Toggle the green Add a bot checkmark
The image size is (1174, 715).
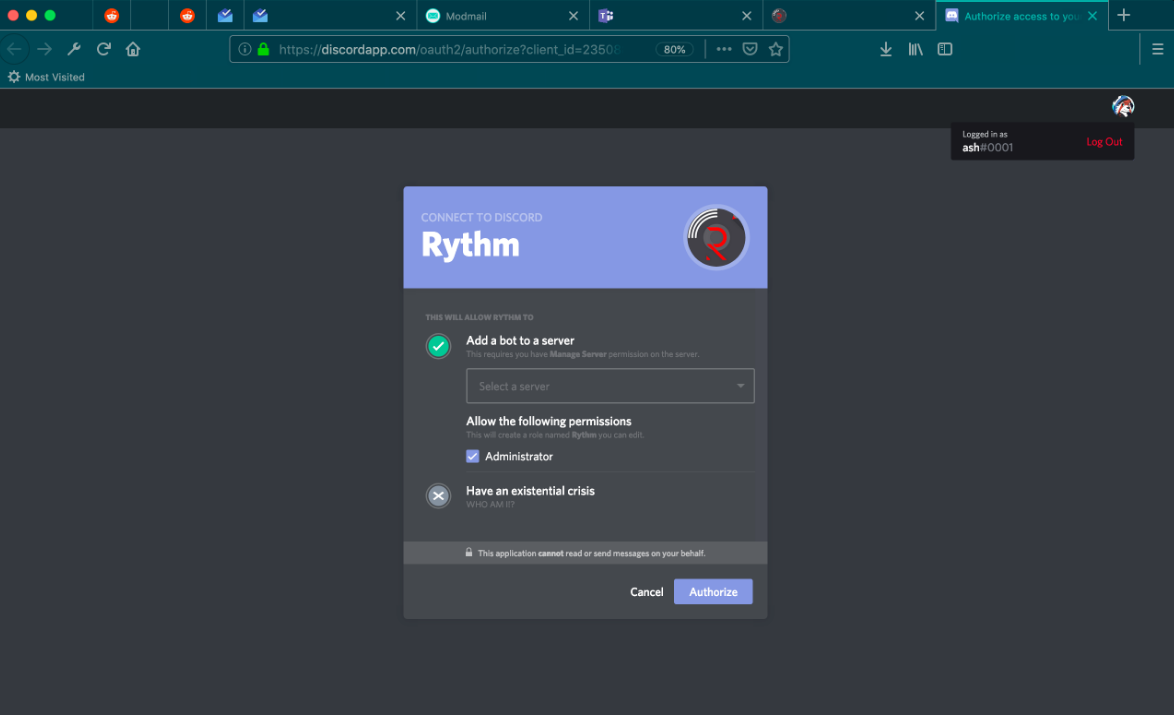coord(438,346)
